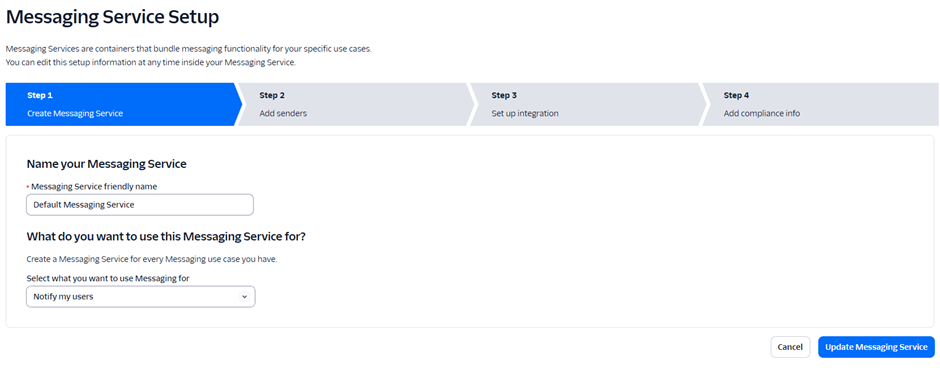Expand the Notify my users dropdown

point(141,297)
